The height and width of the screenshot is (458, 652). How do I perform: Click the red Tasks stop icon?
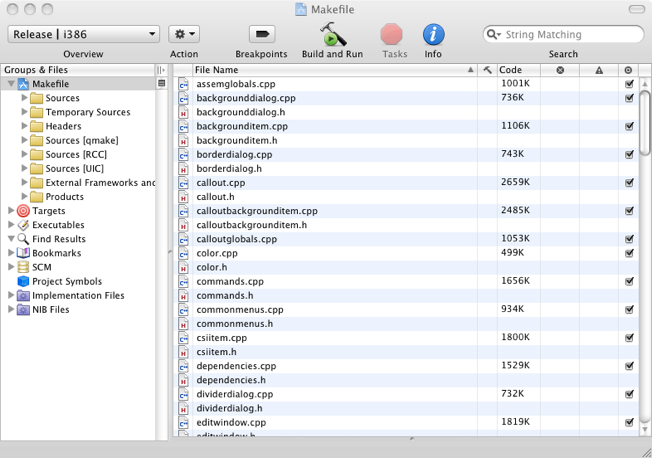tap(392, 34)
